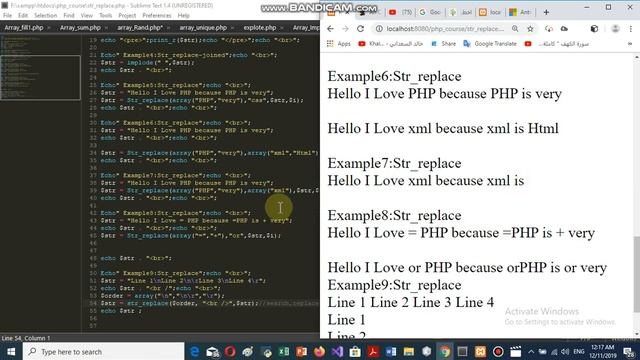Open the Help menu in Sublime Text

click(183, 16)
